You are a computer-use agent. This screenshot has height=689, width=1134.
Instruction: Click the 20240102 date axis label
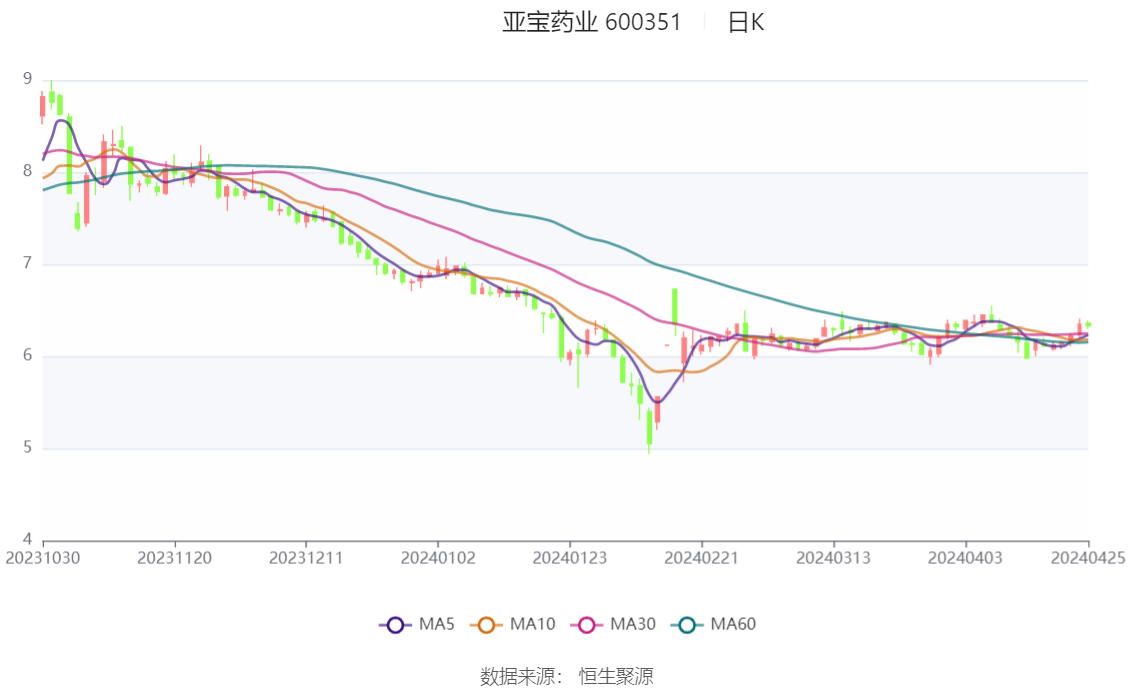(x=438, y=558)
